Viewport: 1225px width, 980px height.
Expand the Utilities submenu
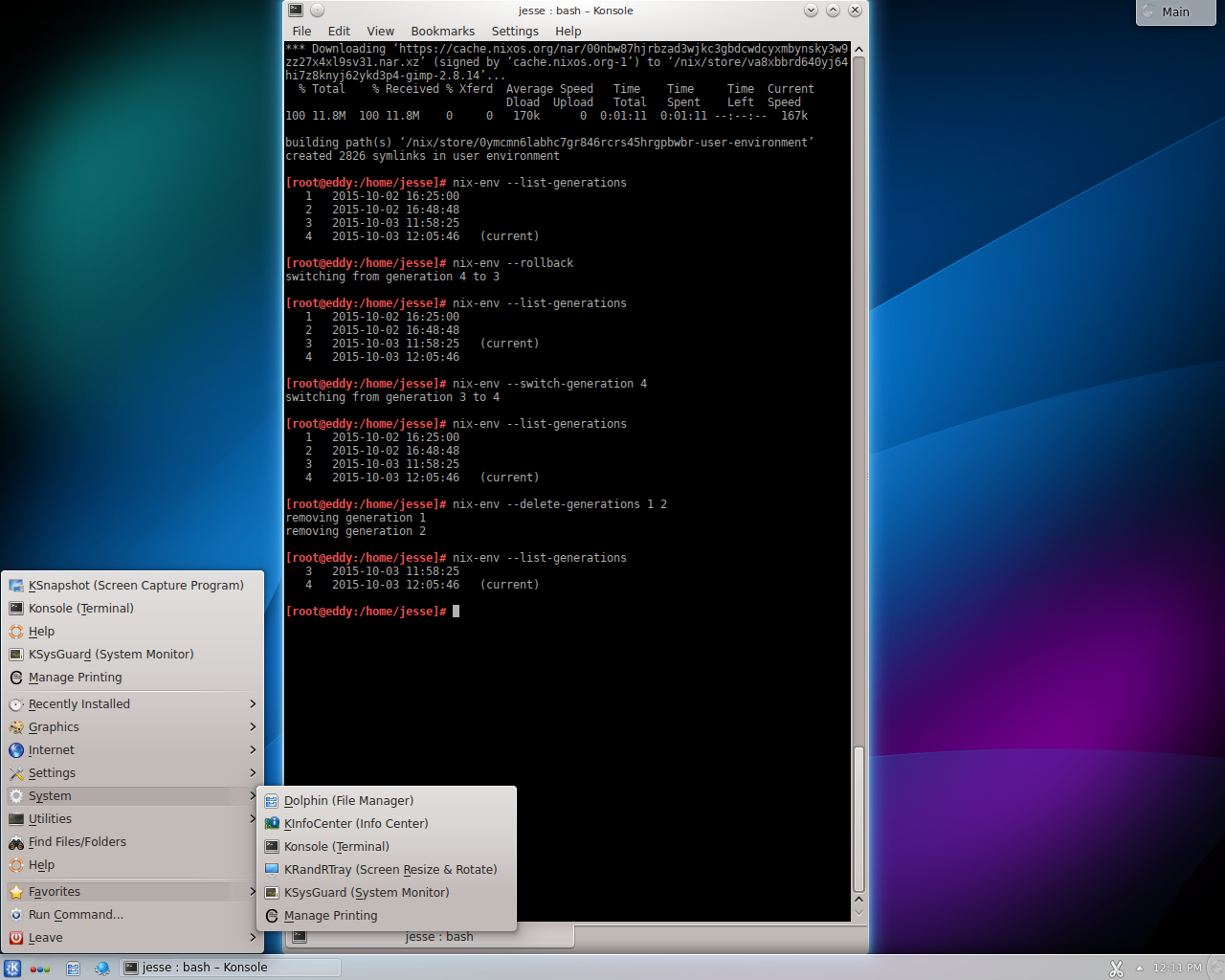pos(132,819)
